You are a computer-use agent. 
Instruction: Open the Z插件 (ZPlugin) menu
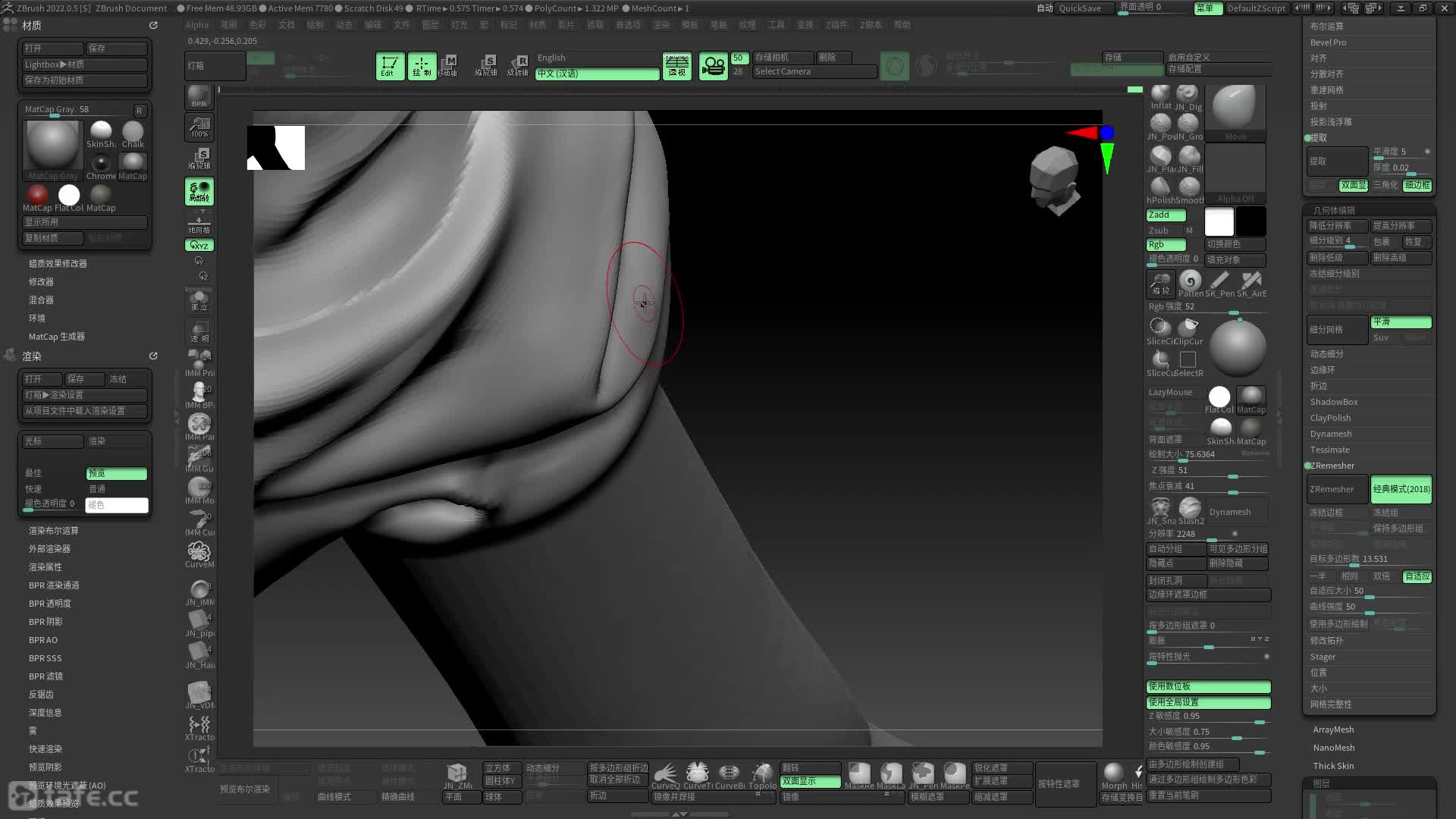coord(836,25)
